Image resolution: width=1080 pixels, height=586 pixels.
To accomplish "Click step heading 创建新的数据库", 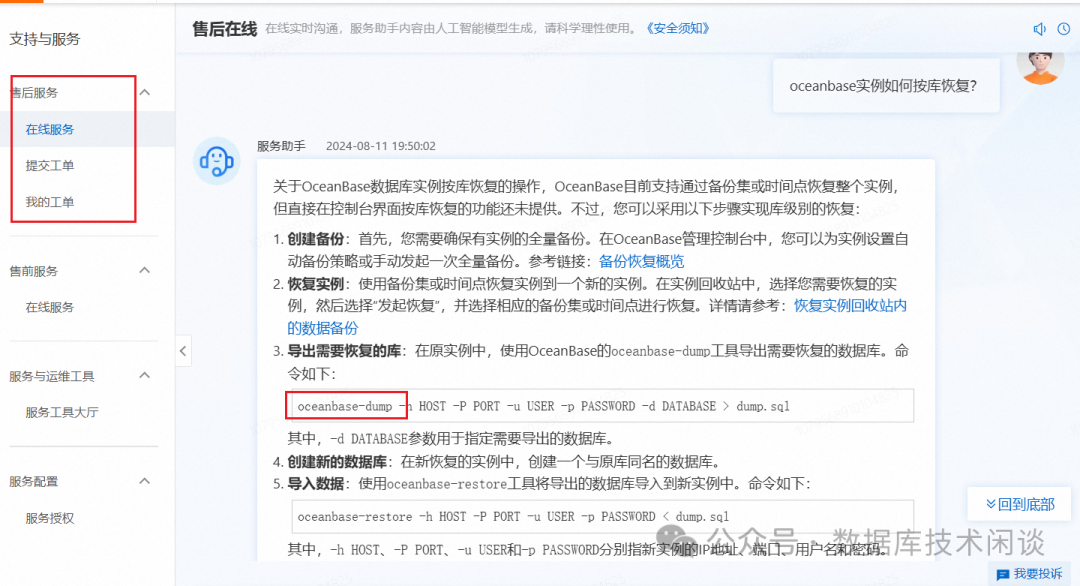I will pyautogui.click(x=337, y=462).
